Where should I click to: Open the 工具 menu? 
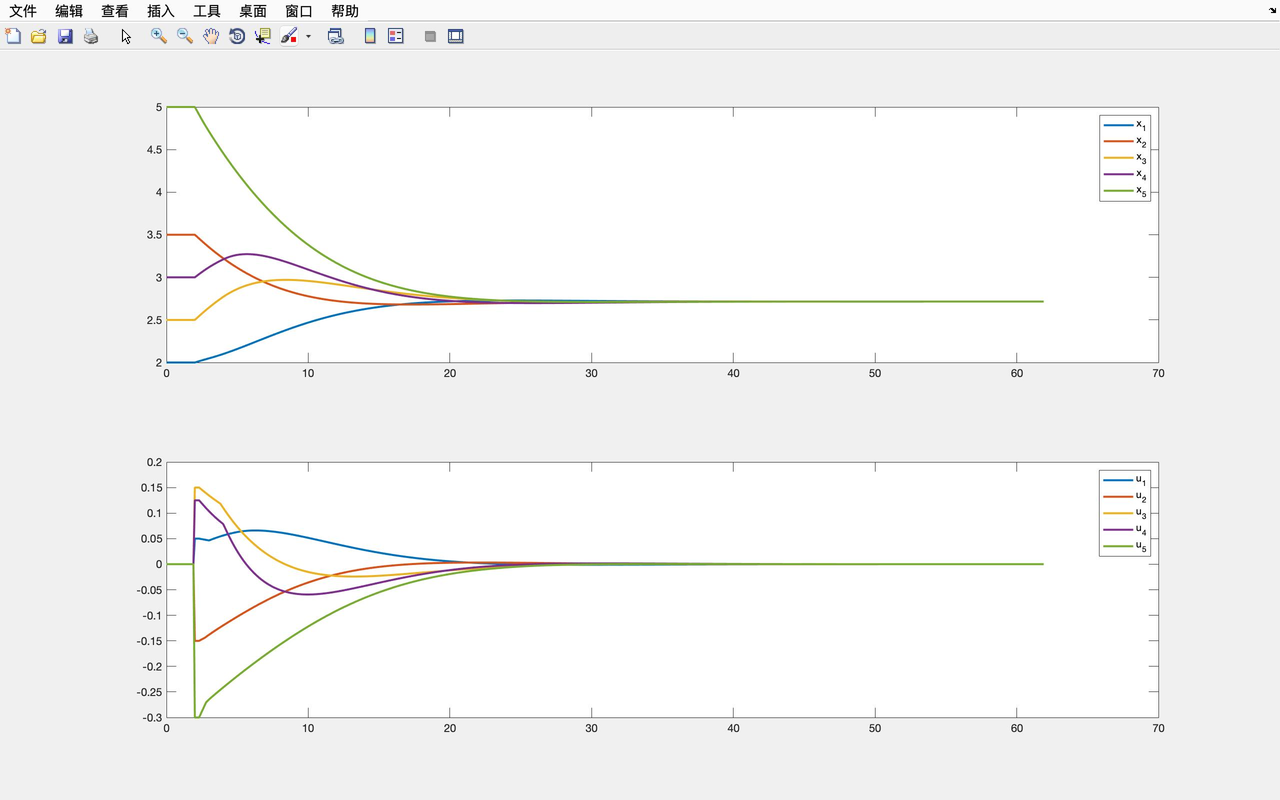[x=207, y=11]
